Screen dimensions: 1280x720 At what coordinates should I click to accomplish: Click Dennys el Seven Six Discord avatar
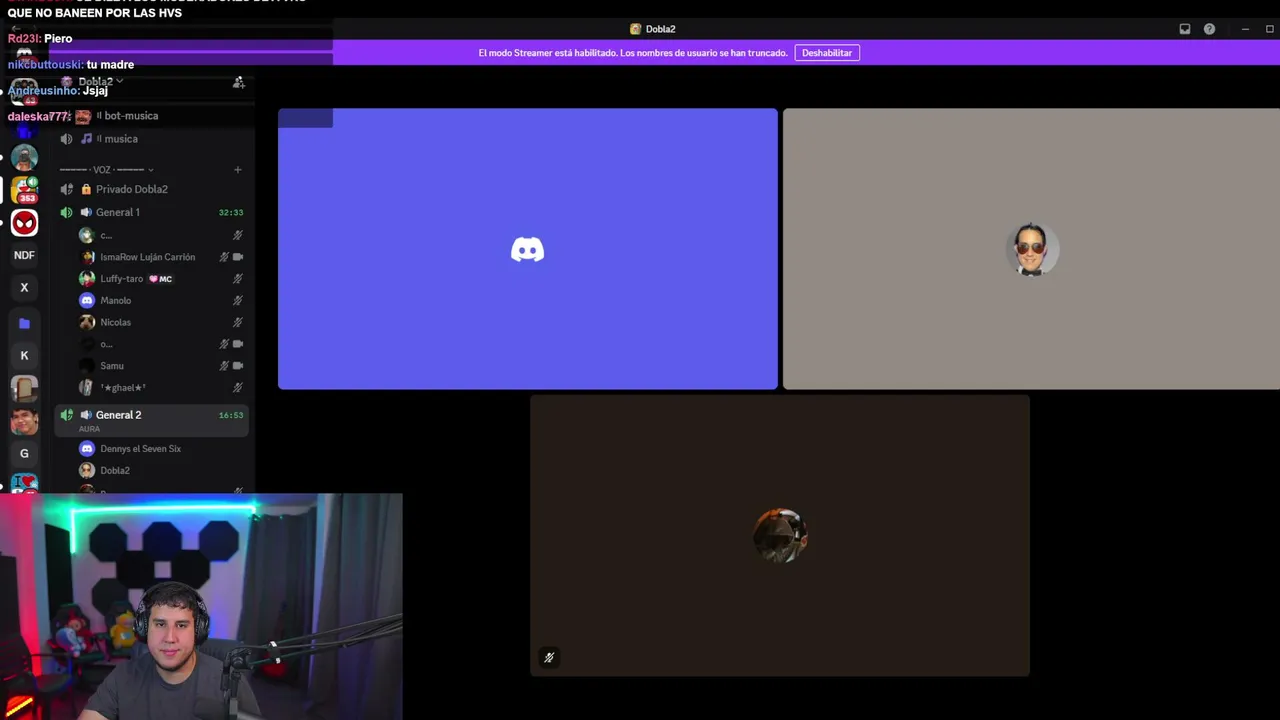[x=87, y=449]
